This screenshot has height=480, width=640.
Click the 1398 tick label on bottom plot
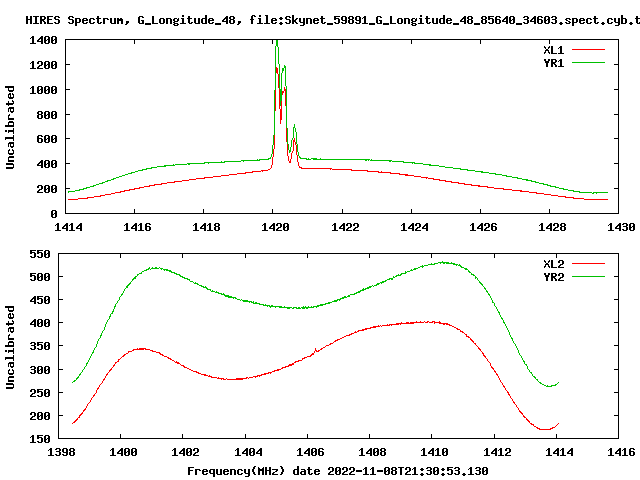61,452
